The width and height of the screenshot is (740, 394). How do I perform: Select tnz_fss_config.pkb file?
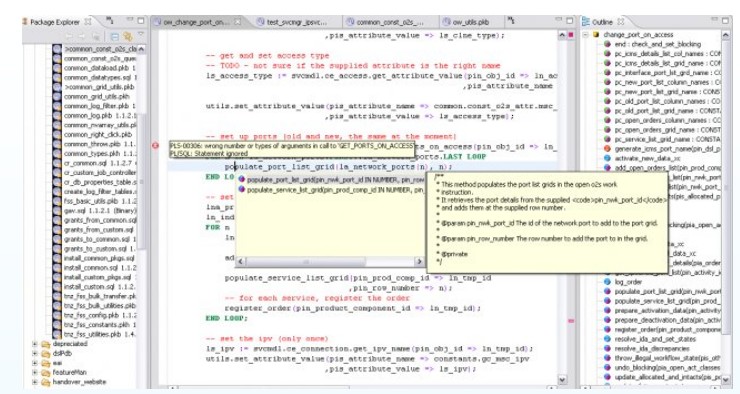coord(100,315)
